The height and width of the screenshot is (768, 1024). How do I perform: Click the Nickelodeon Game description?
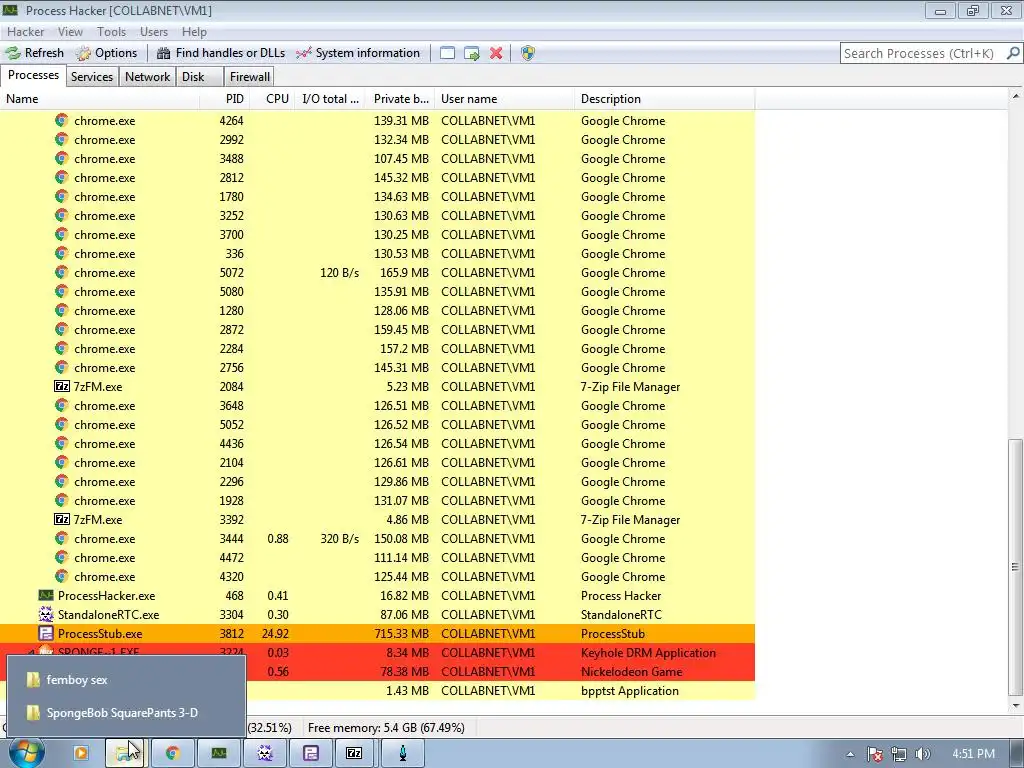(632, 671)
